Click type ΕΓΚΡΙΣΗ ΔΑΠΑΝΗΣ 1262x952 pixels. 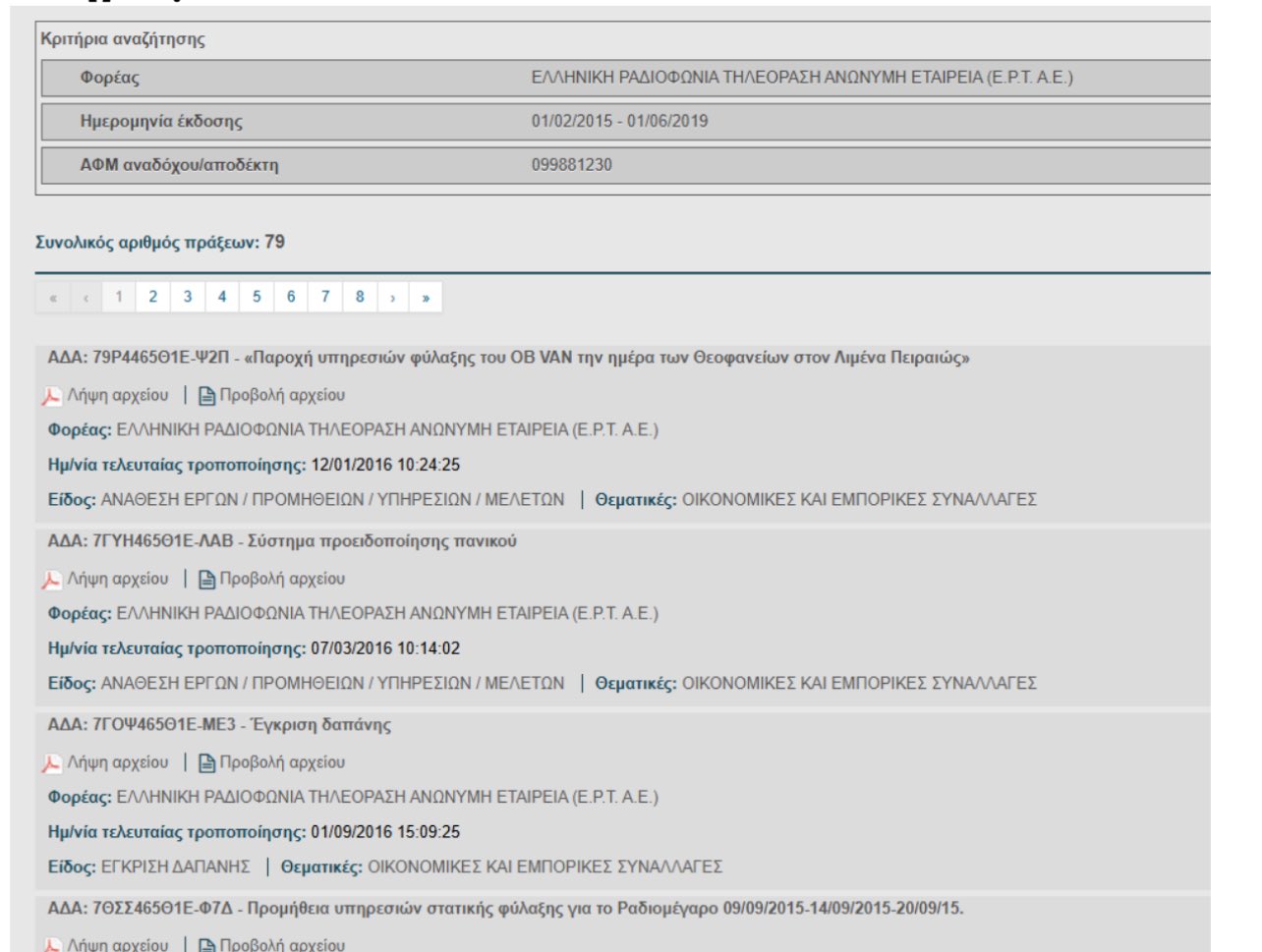click(176, 867)
